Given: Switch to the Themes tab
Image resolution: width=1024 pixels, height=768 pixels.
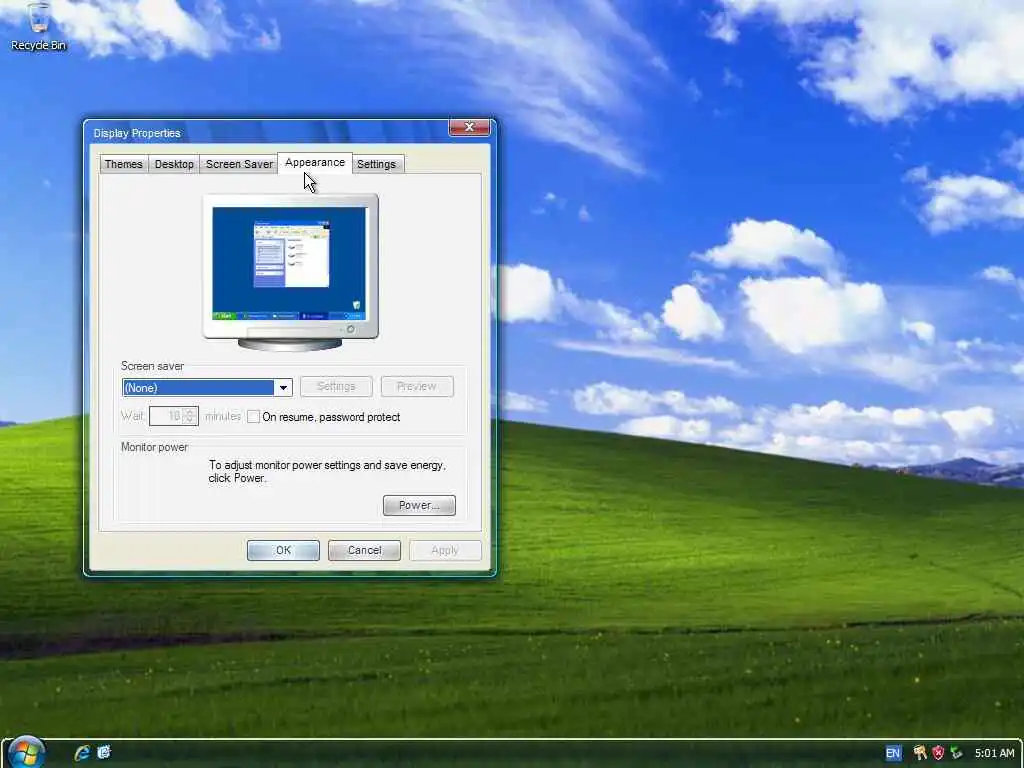Looking at the screenshot, I should tap(123, 164).
